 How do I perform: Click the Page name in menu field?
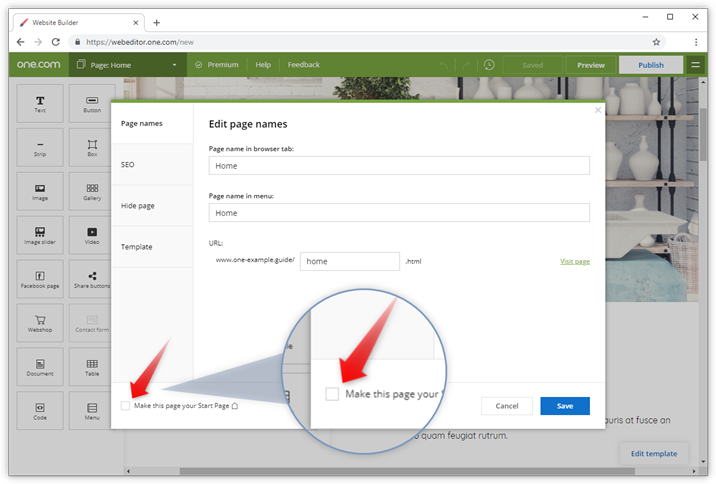[398, 213]
